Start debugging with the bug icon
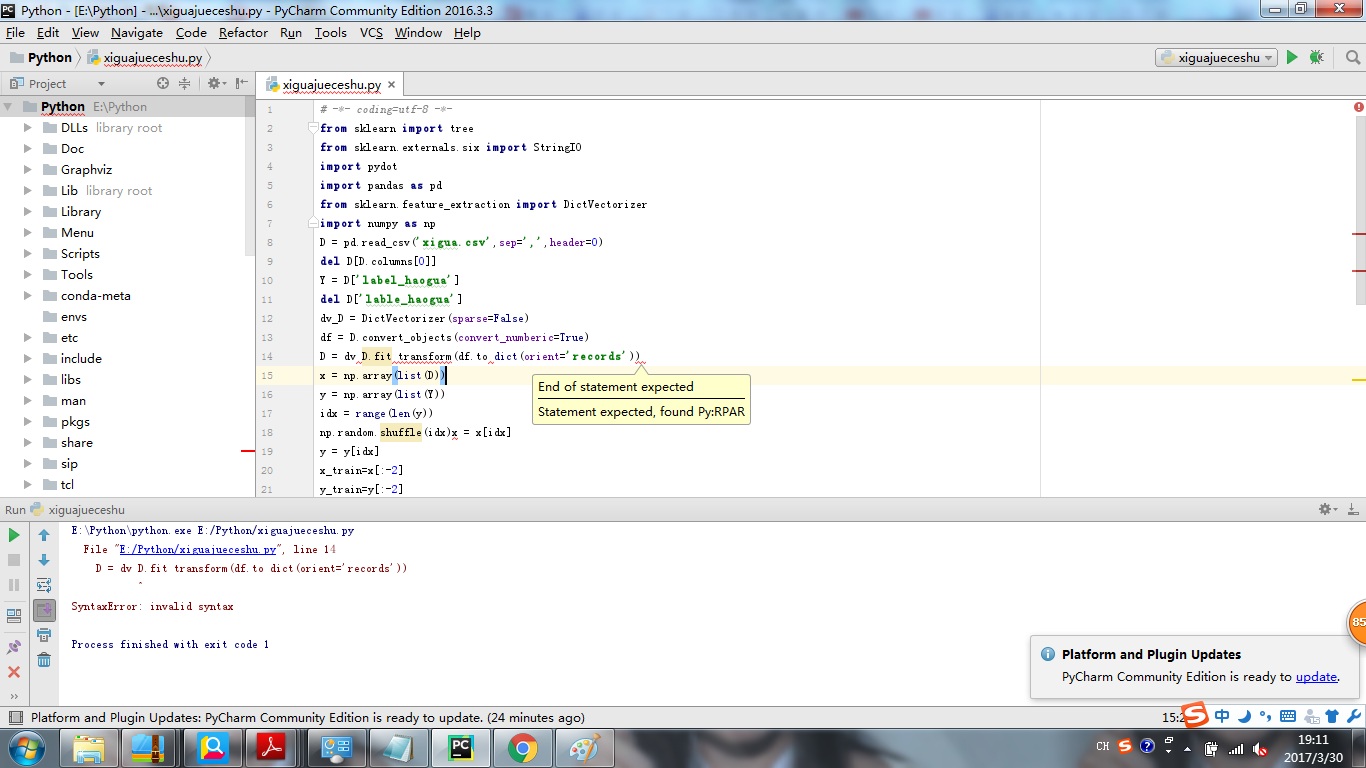Viewport: 1366px width, 768px height. coord(1316,58)
